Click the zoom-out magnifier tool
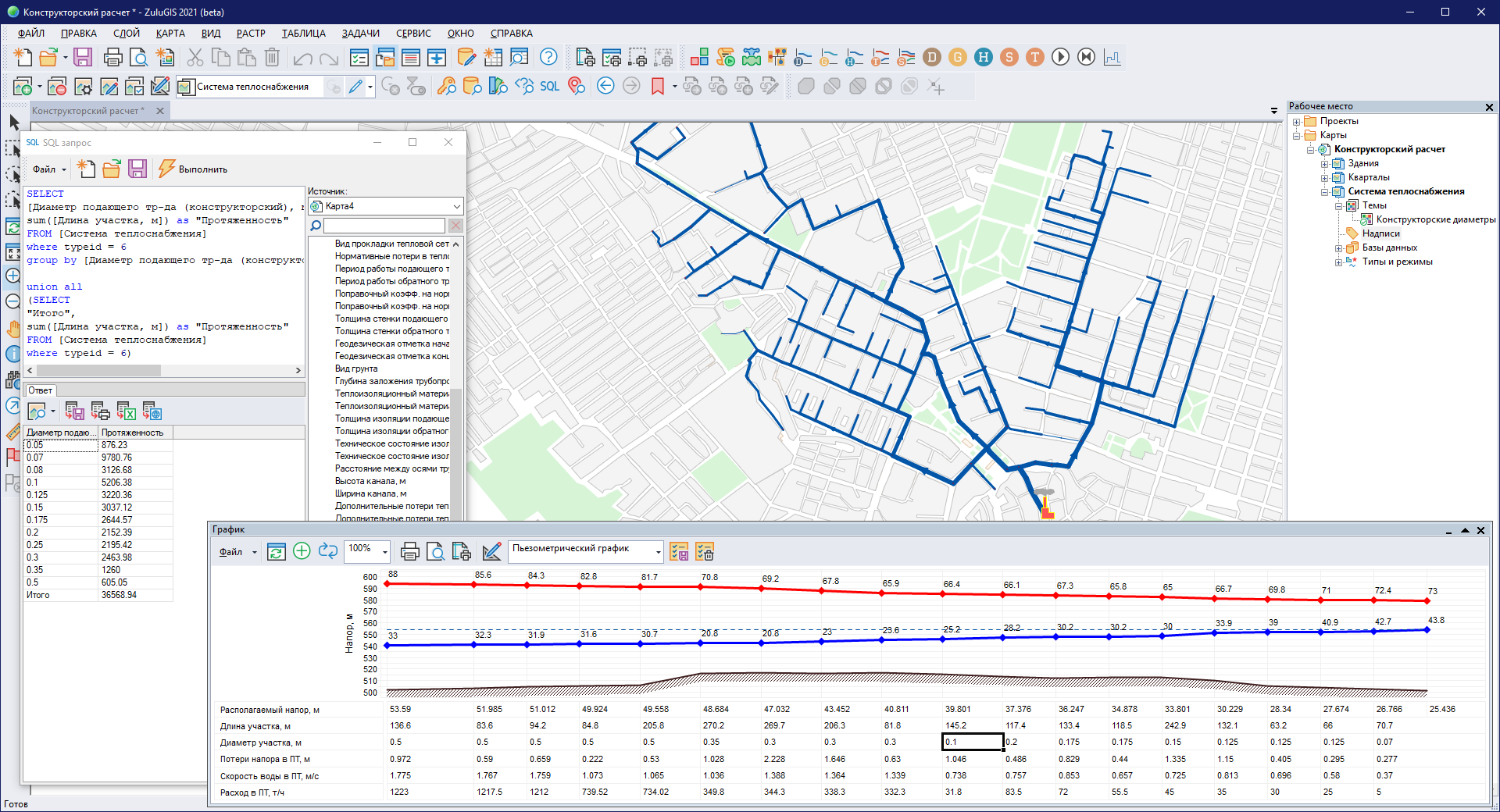Image resolution: width=1500 pixels, height=812 pixels. coord(13,302)
